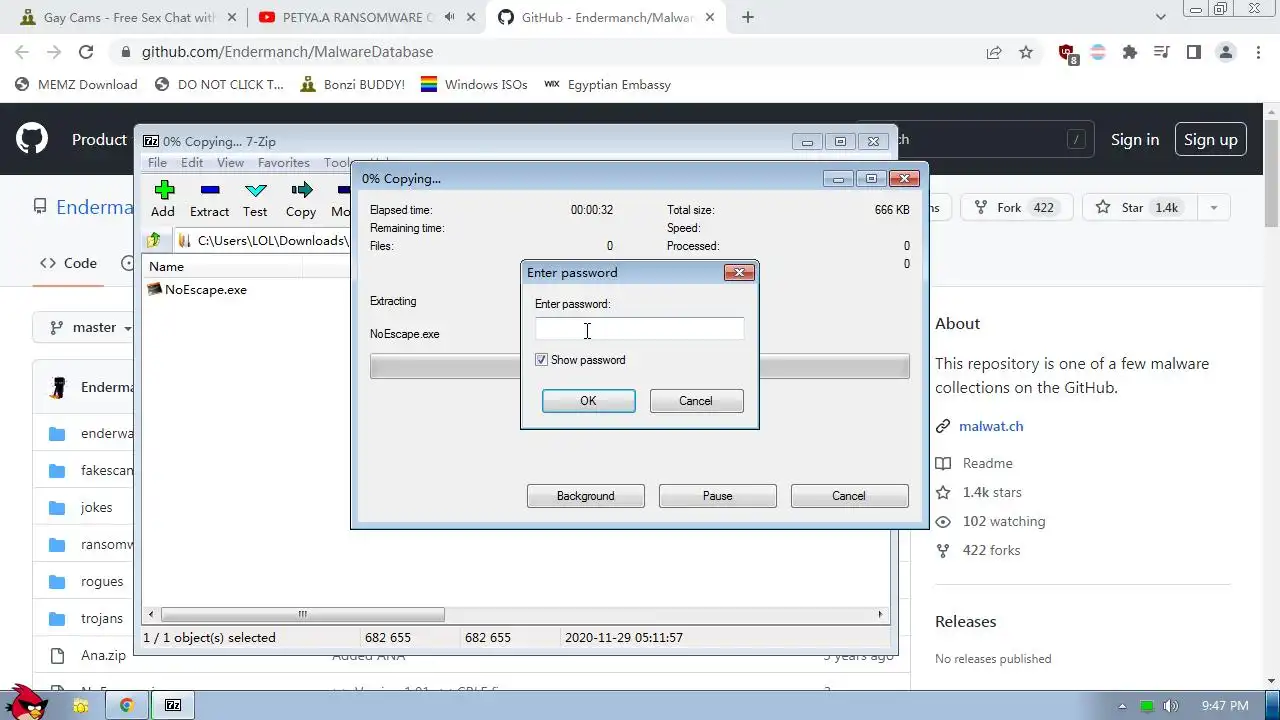1280x720 pixels.
Task: Open the volume control in system tray
Action: [1171, 706]
